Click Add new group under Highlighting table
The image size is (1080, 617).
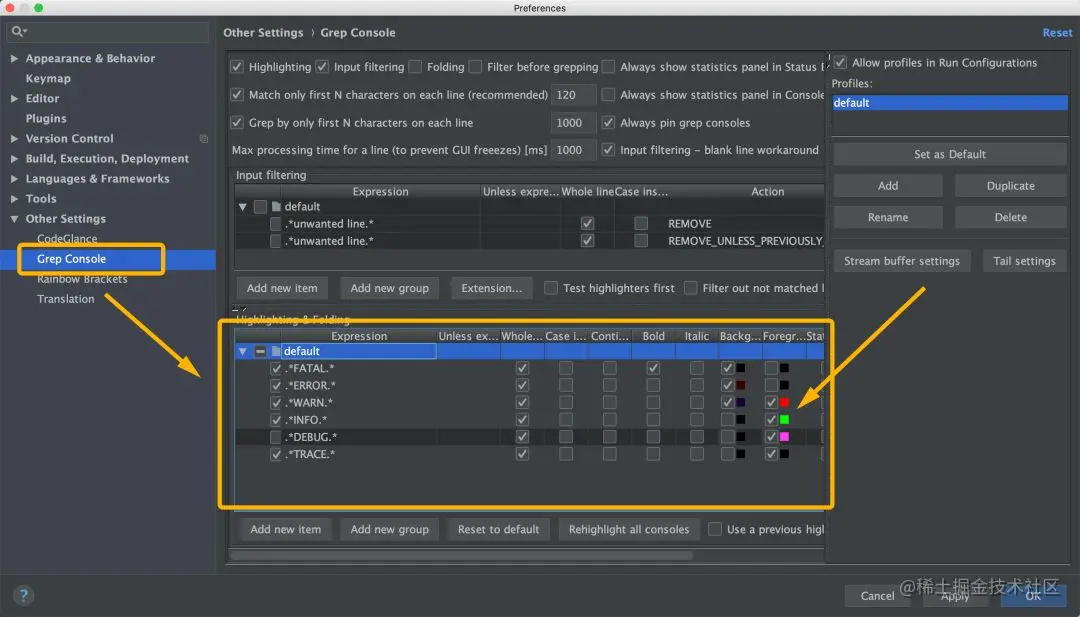point(390,530)
